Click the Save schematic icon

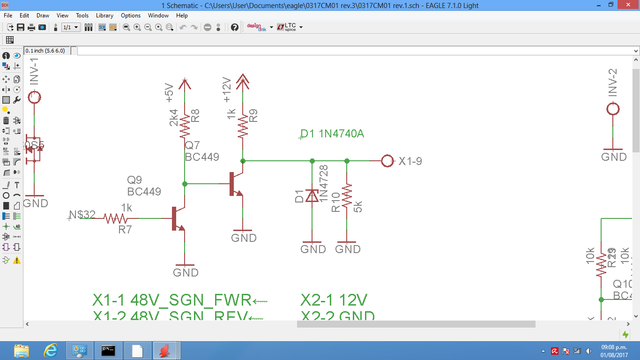point(20,27)
